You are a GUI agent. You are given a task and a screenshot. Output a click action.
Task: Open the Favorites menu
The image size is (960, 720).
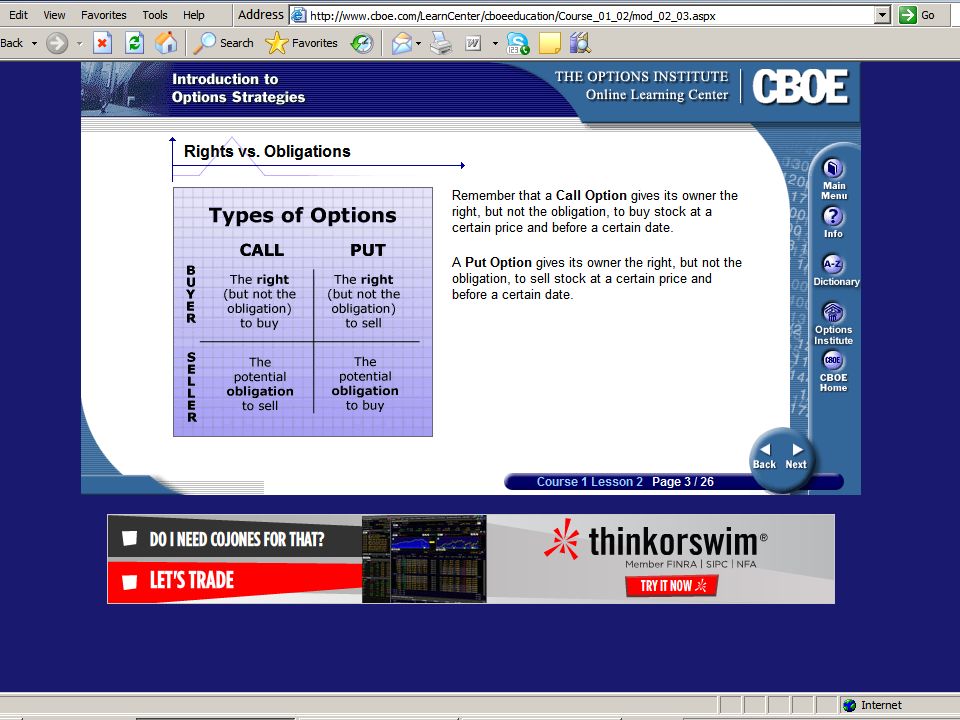103,15
